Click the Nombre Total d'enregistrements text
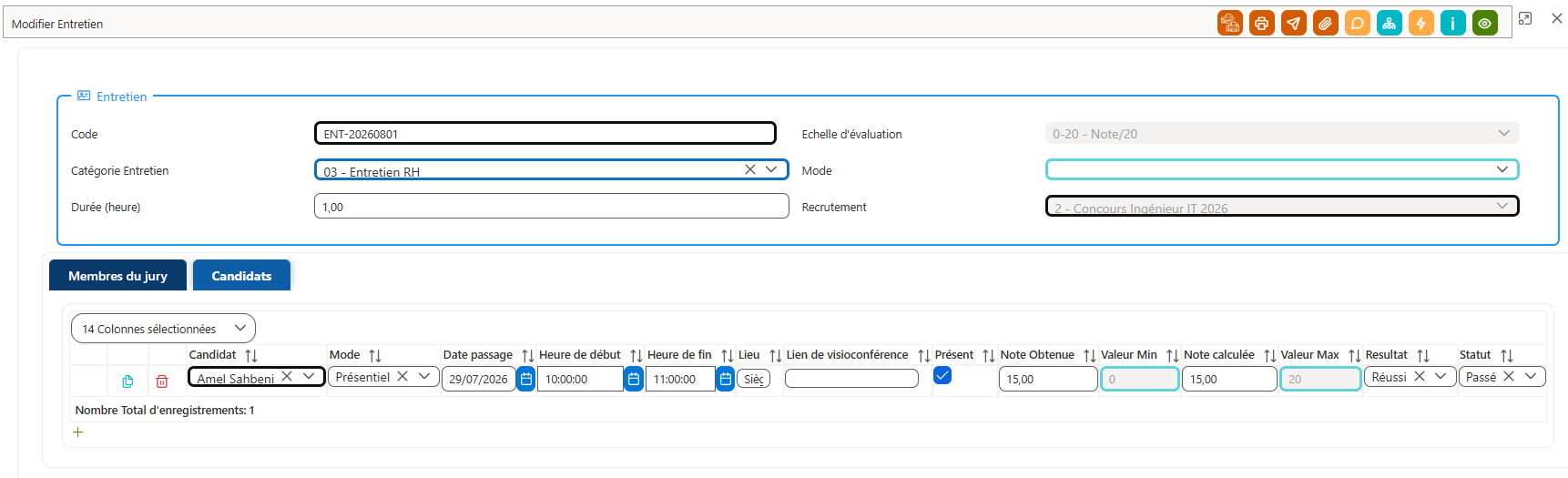The image size is (1568, 478). 165,411
